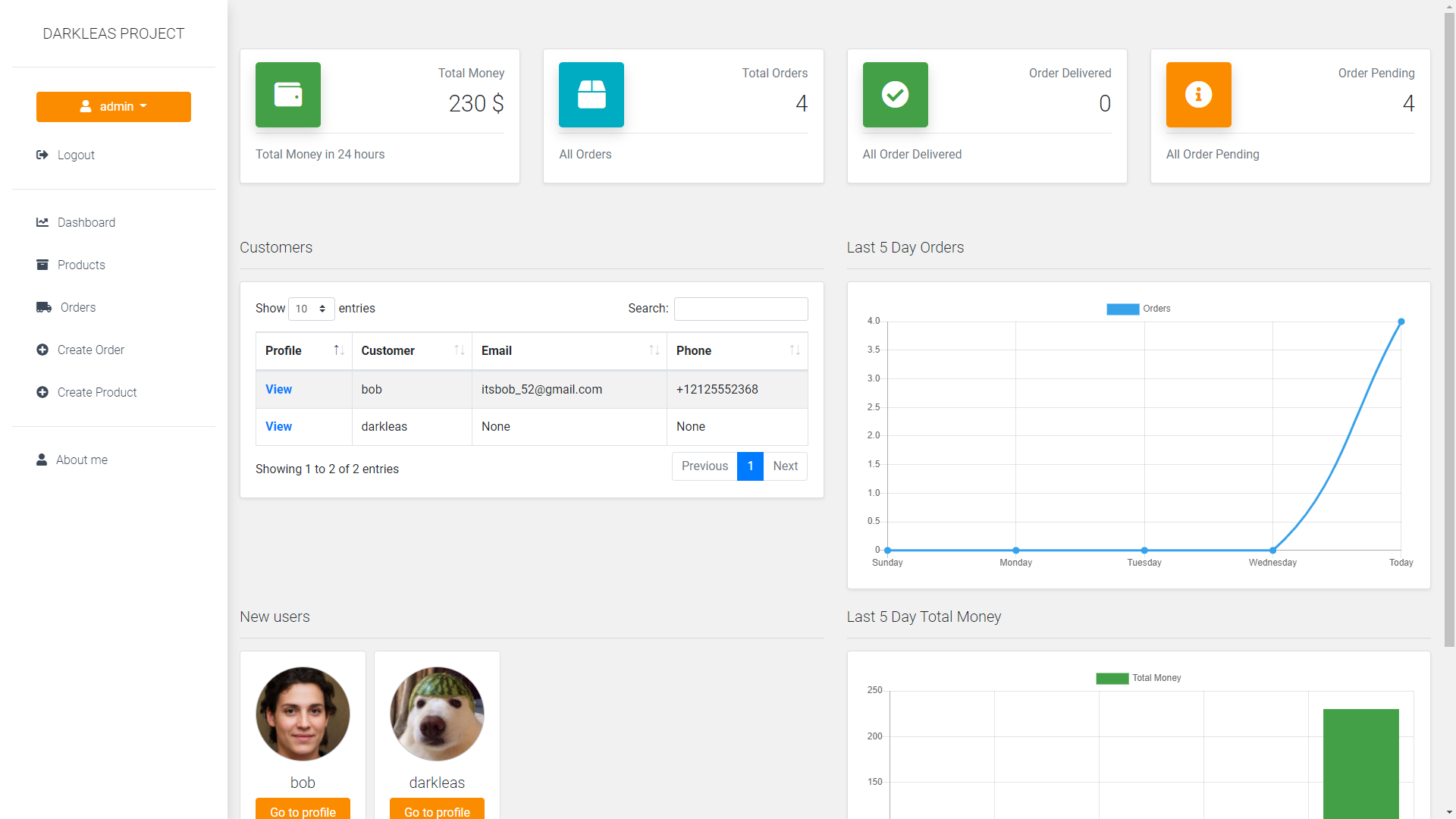Click View link for customer bob

(x=278, y=389)
